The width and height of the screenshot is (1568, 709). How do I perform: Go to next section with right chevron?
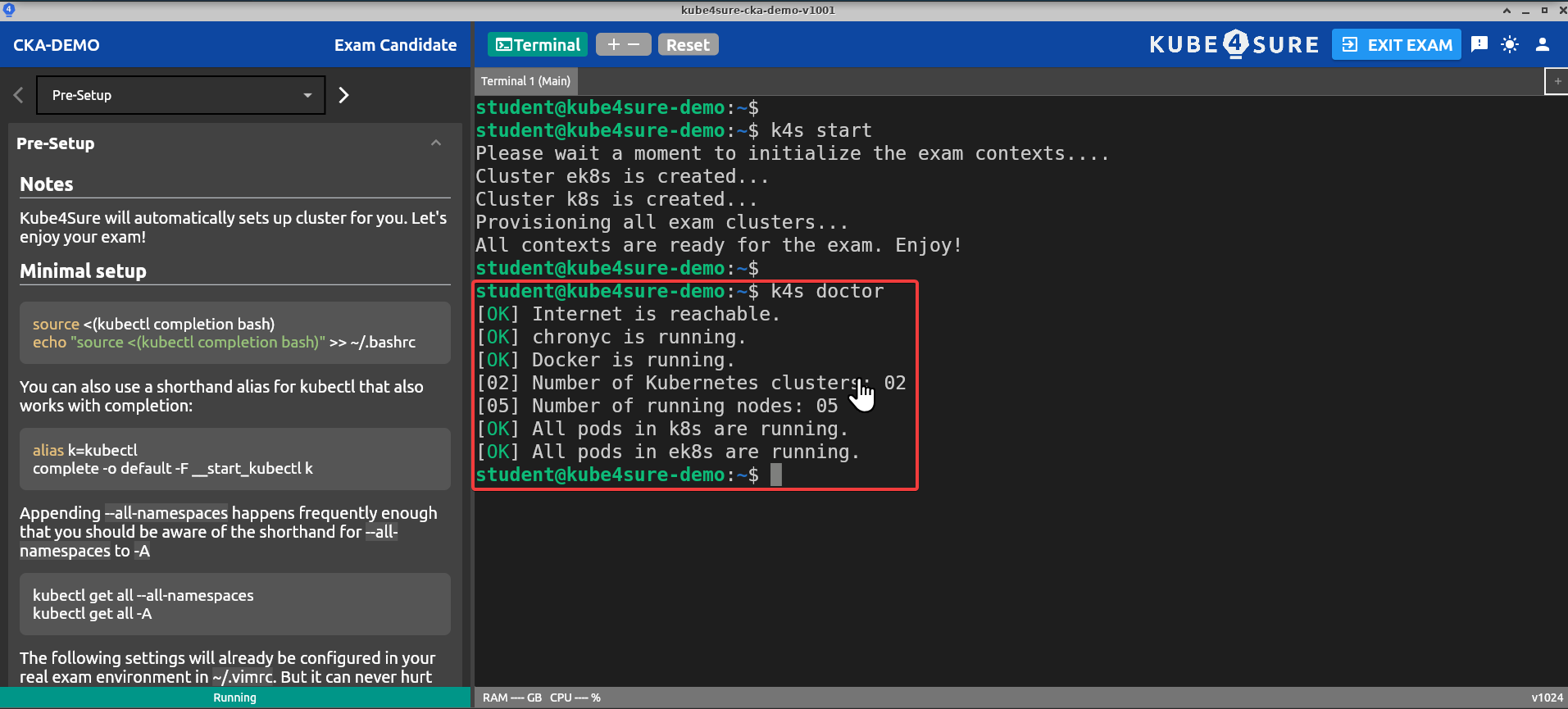click(343, 95)
